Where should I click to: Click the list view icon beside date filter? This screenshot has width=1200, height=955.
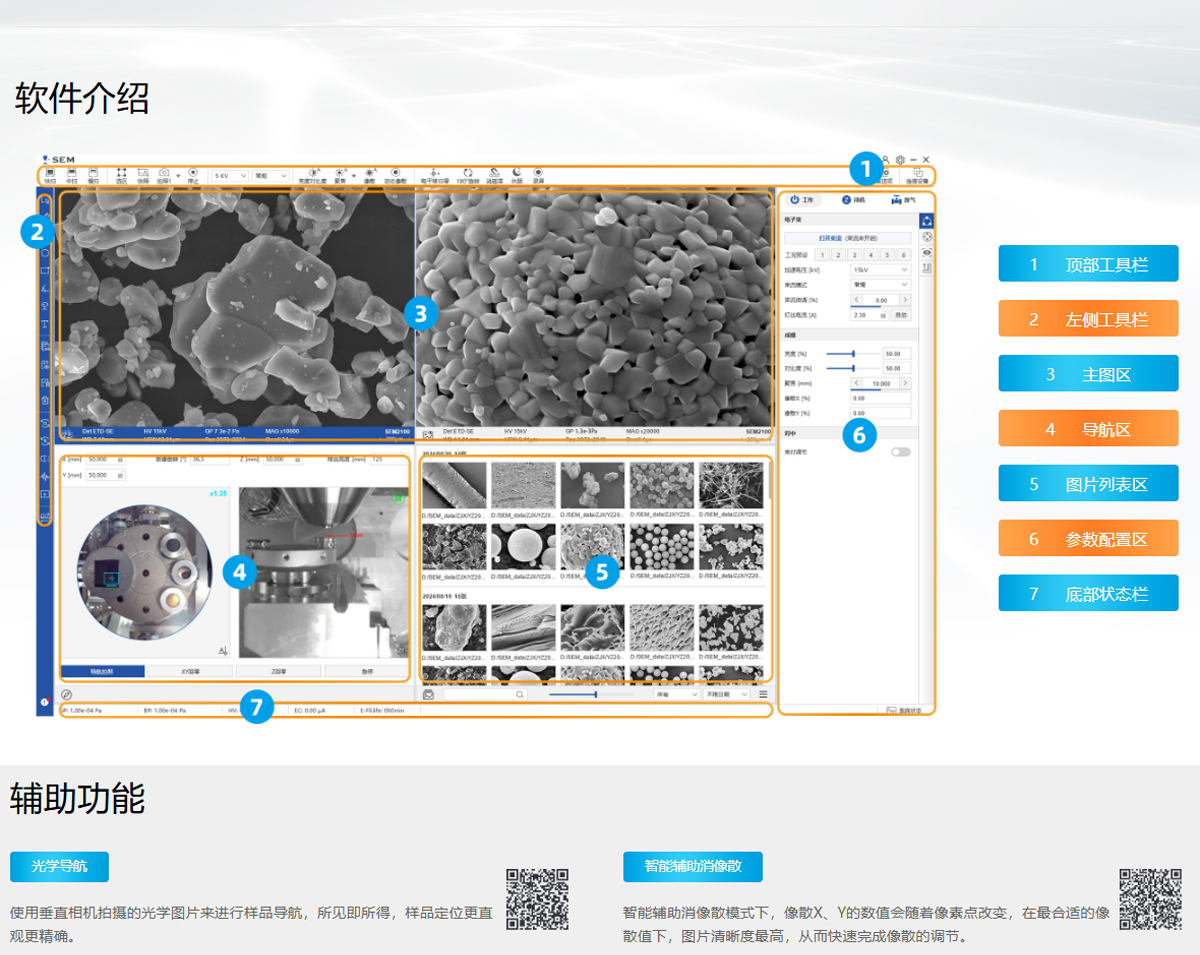coord(763,694)
